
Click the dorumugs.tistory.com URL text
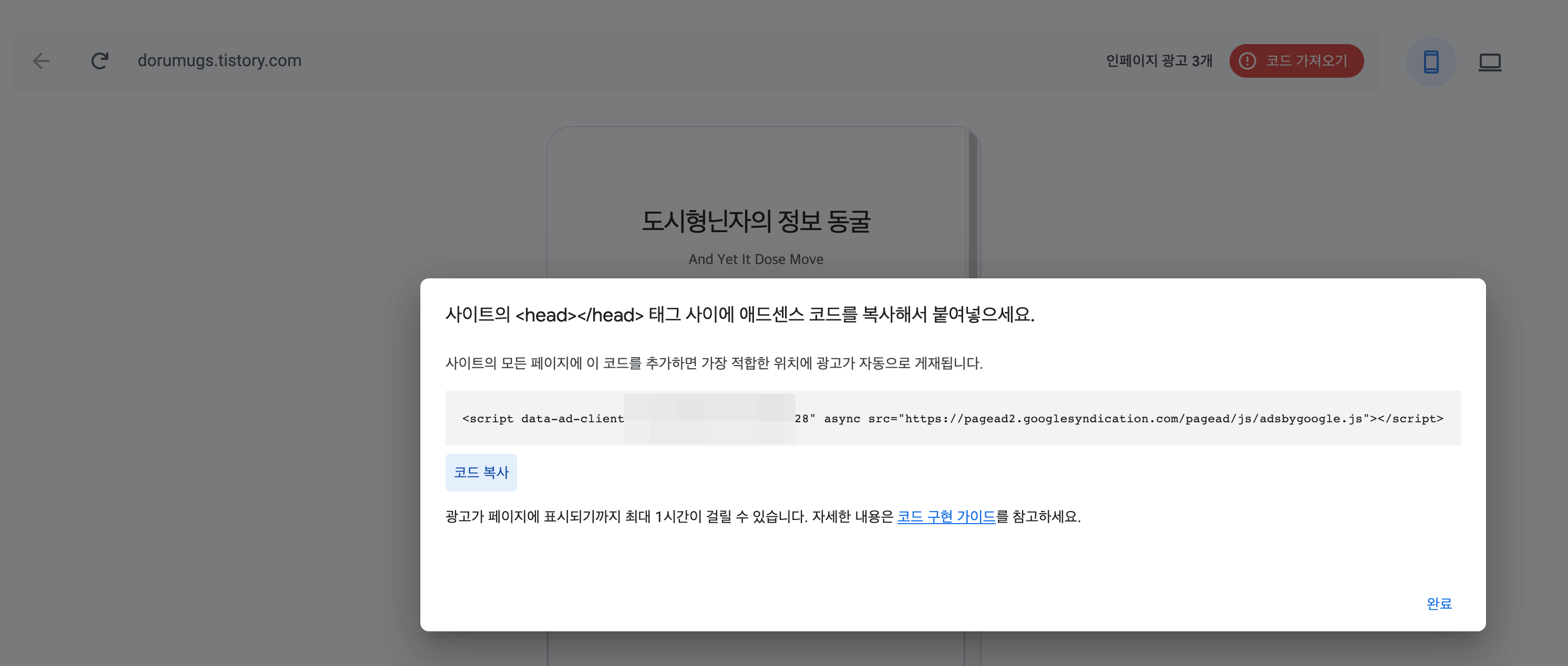pos(219,61)
